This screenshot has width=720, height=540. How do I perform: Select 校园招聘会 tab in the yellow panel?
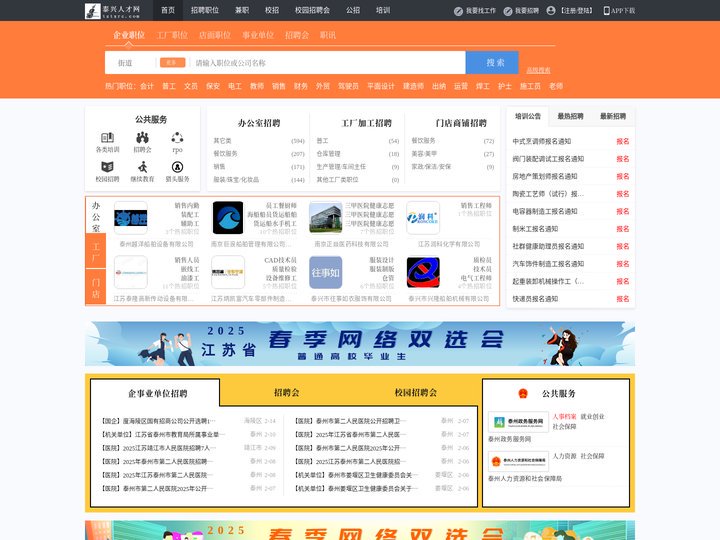coord(416,393)
